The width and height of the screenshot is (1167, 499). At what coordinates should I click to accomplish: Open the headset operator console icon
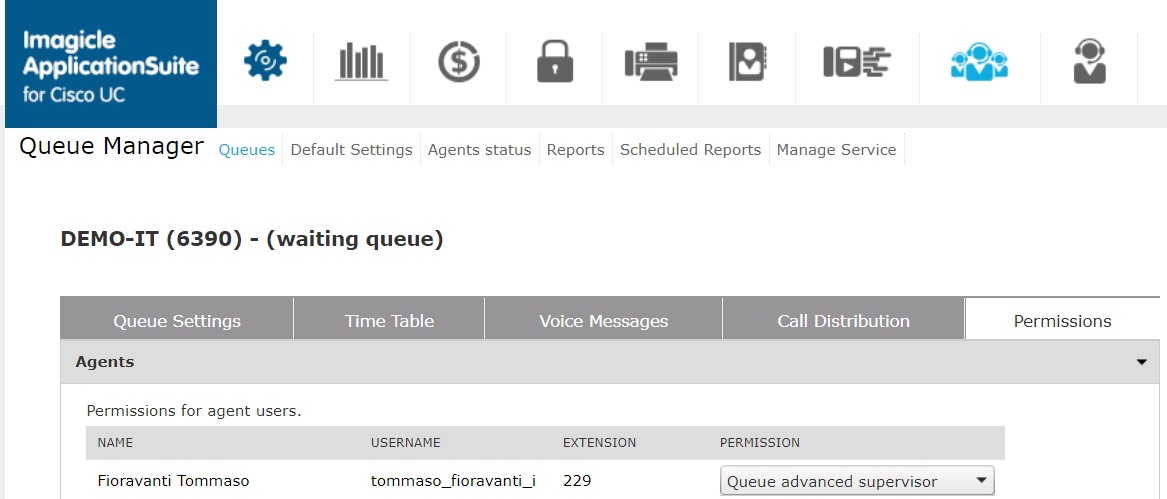tap(1089, 62)
